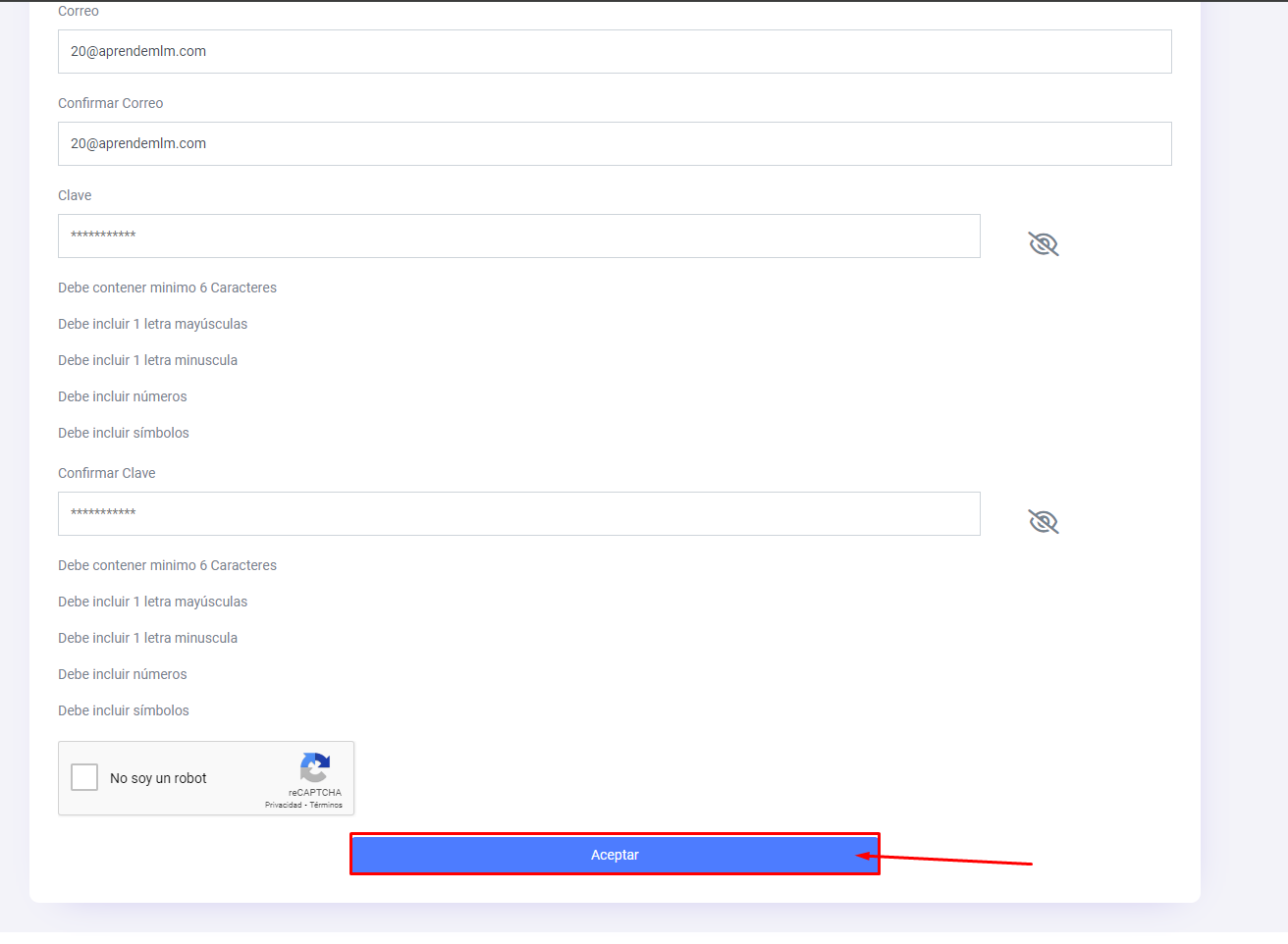Click the "Confirmar Clave" field label
The height and width of the screenshot is (944, 1288).
pos(106,473)
